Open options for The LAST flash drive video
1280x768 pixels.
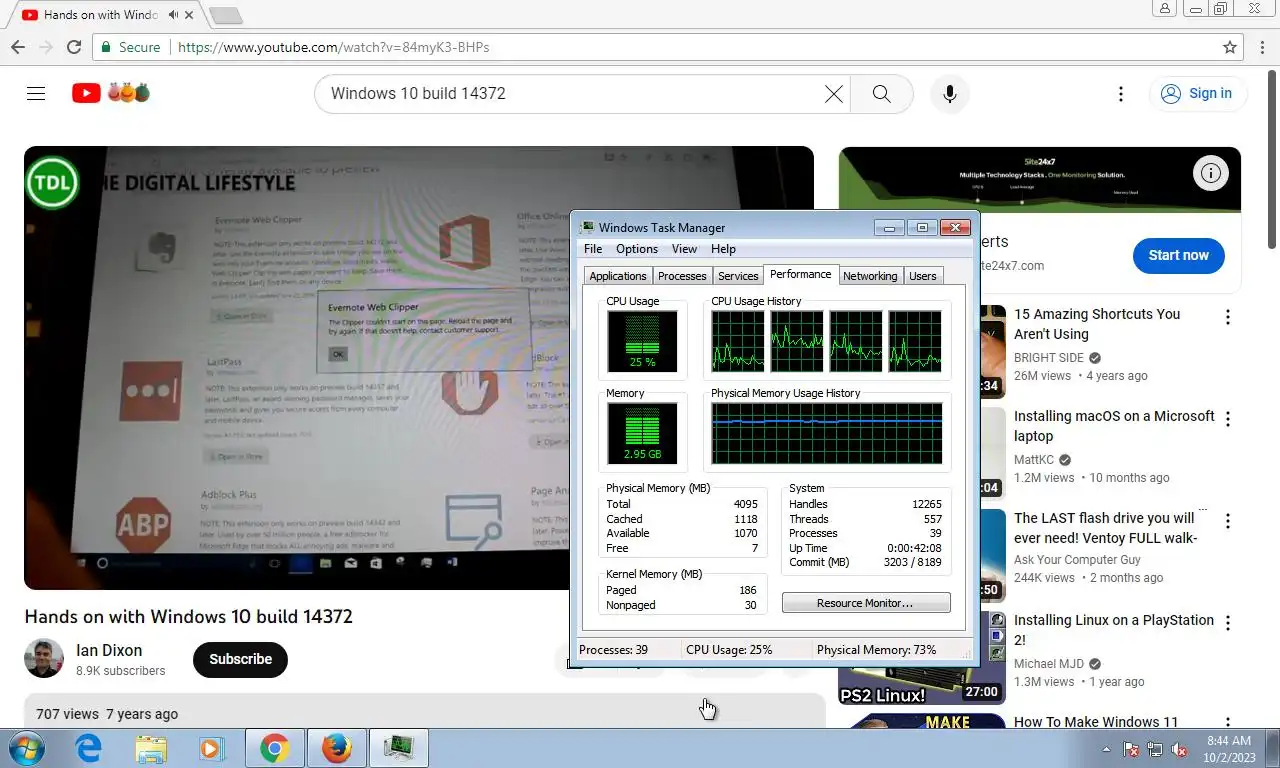[1227, 521]
